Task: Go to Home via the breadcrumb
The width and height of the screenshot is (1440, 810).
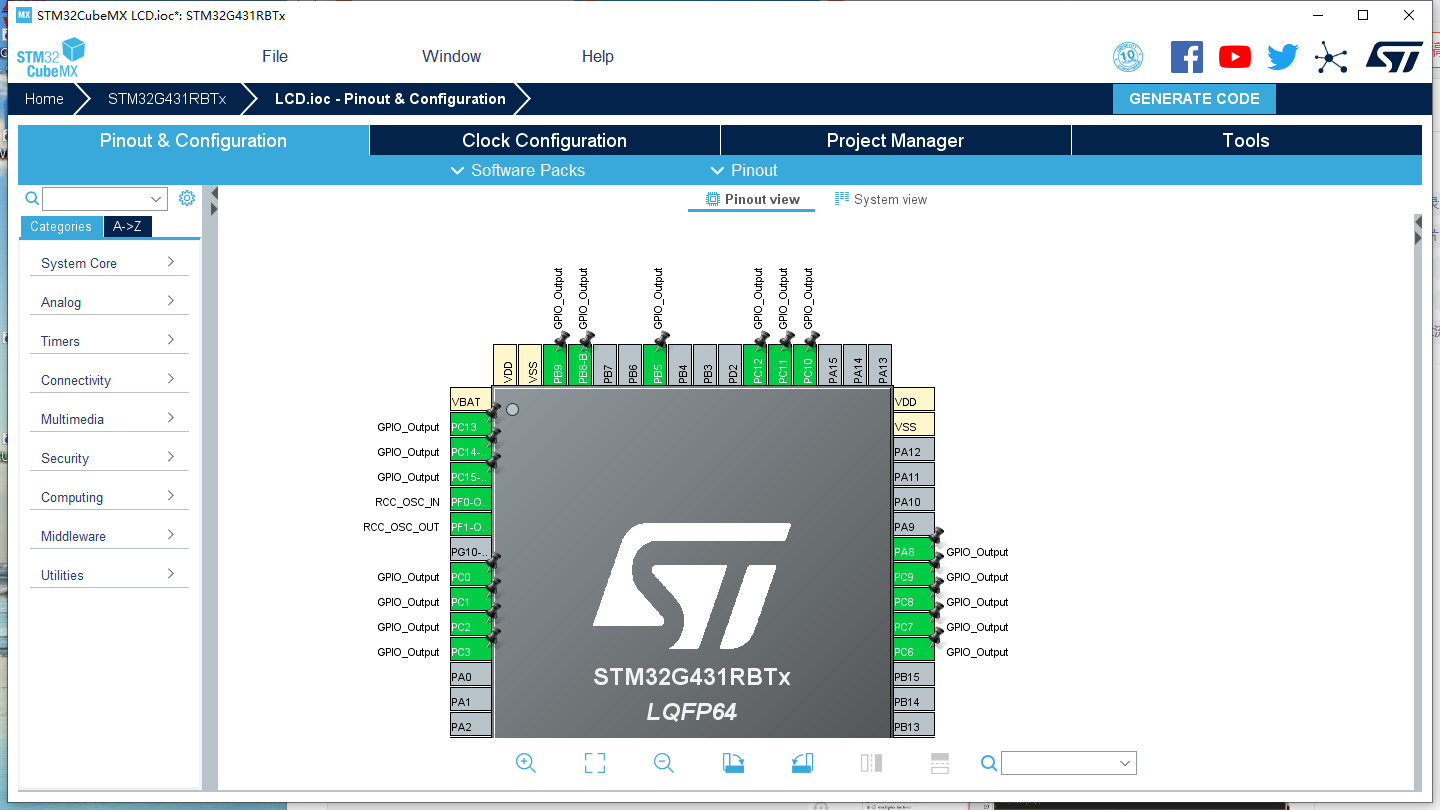Action: (x=44, y=98)
